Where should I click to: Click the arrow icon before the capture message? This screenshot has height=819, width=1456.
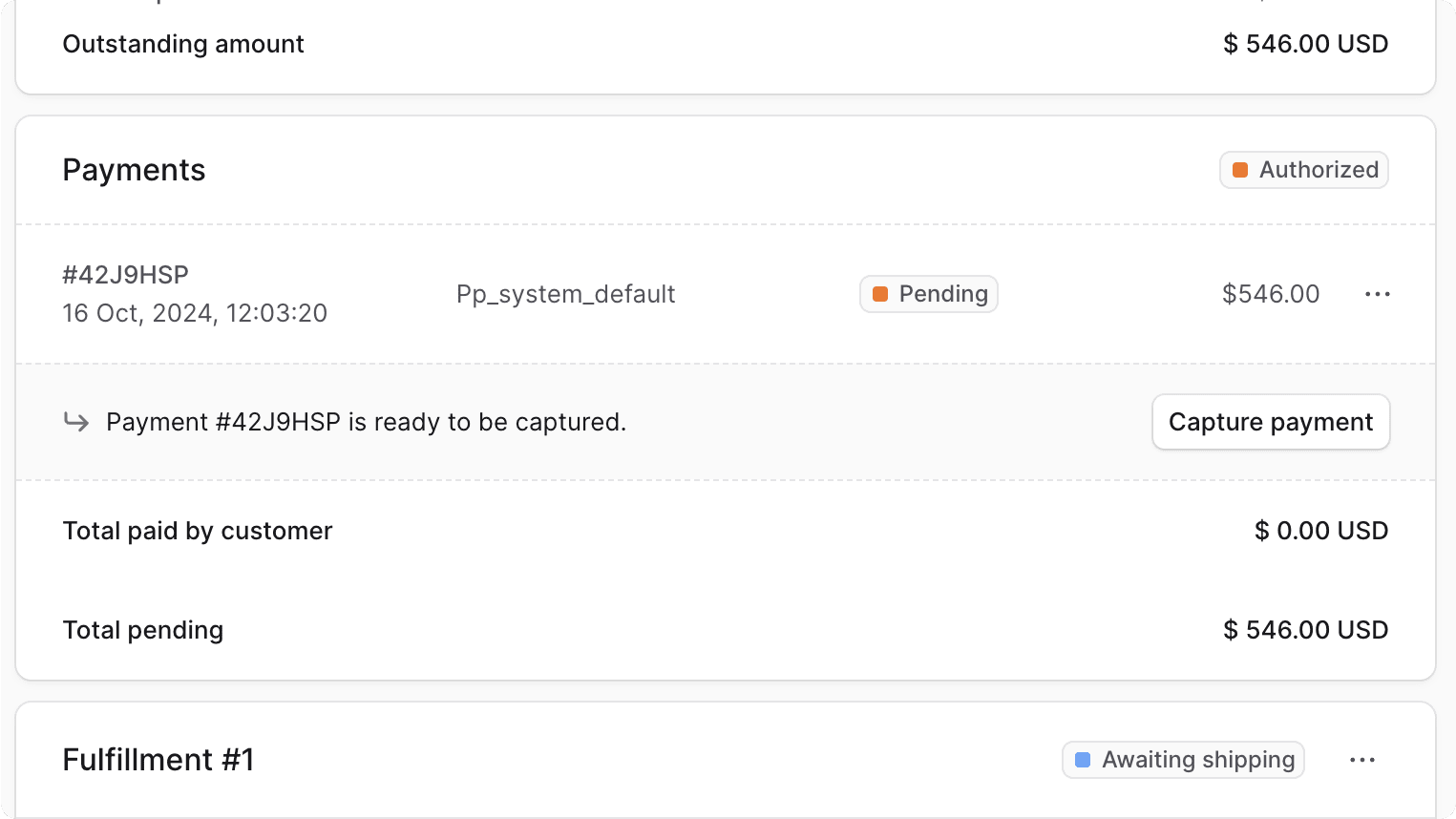coord(76,422)
